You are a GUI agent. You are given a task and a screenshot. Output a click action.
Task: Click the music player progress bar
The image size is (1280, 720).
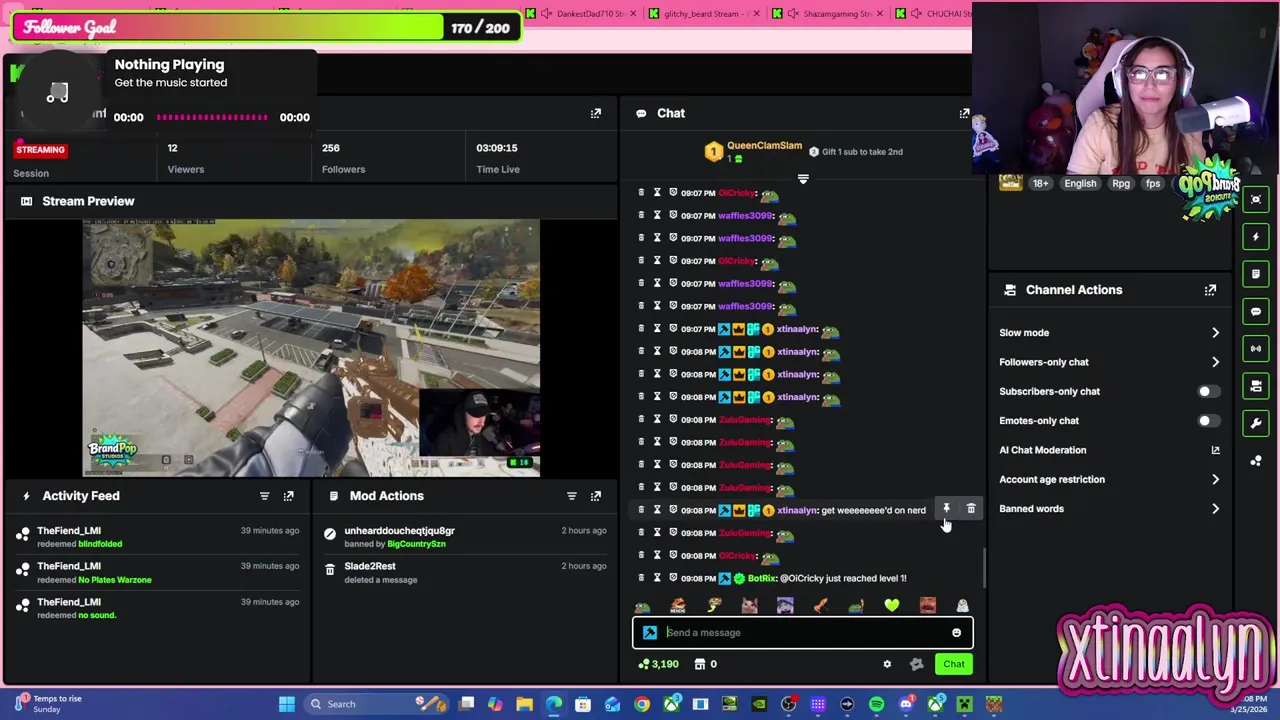click(x=212, y=118)
